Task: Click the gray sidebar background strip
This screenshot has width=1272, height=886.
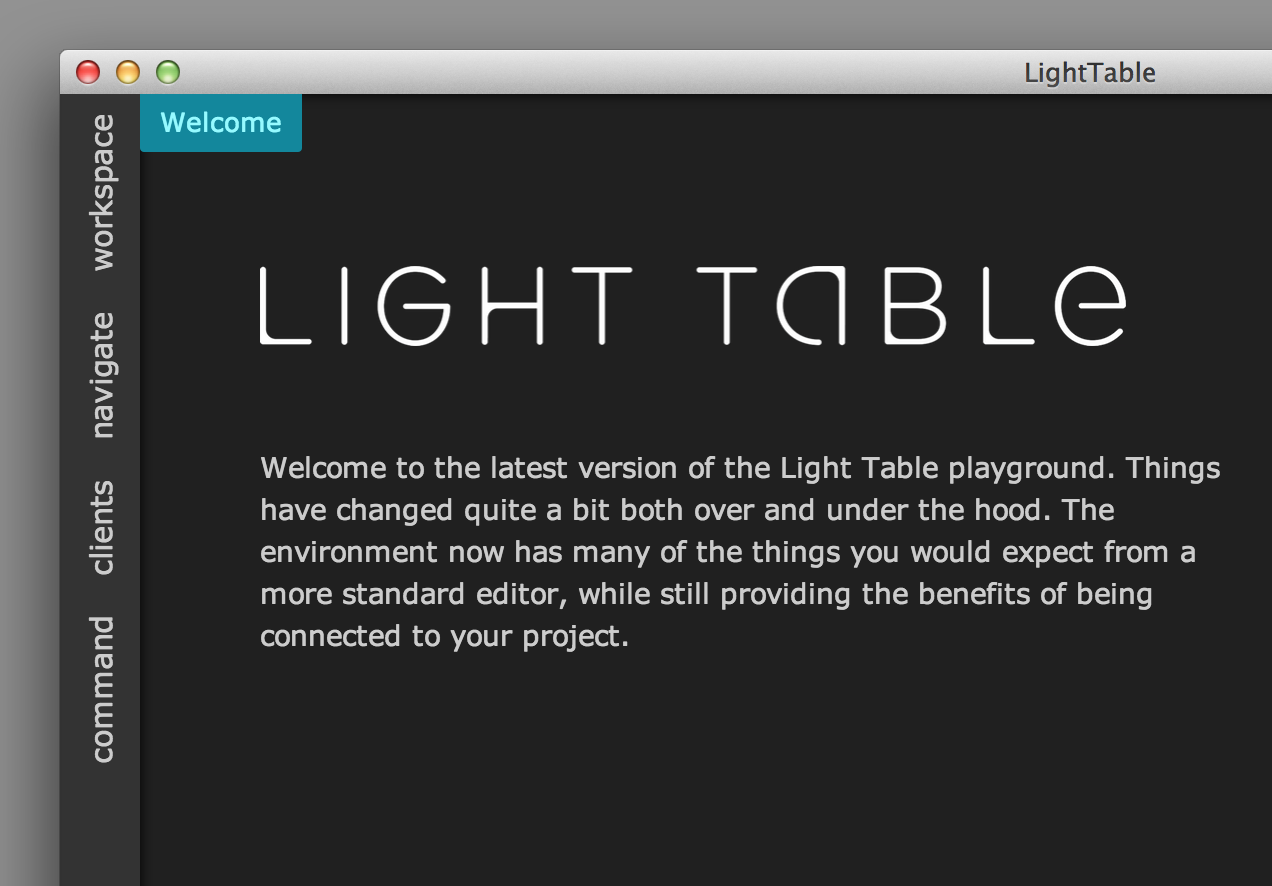Action: click(x=103, y=830)
